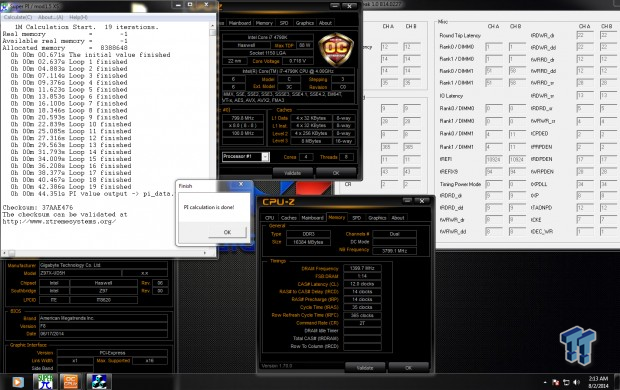Click the Super PI horizontal scrollbar left arrow
620x390 pixels.
point(4,253)
